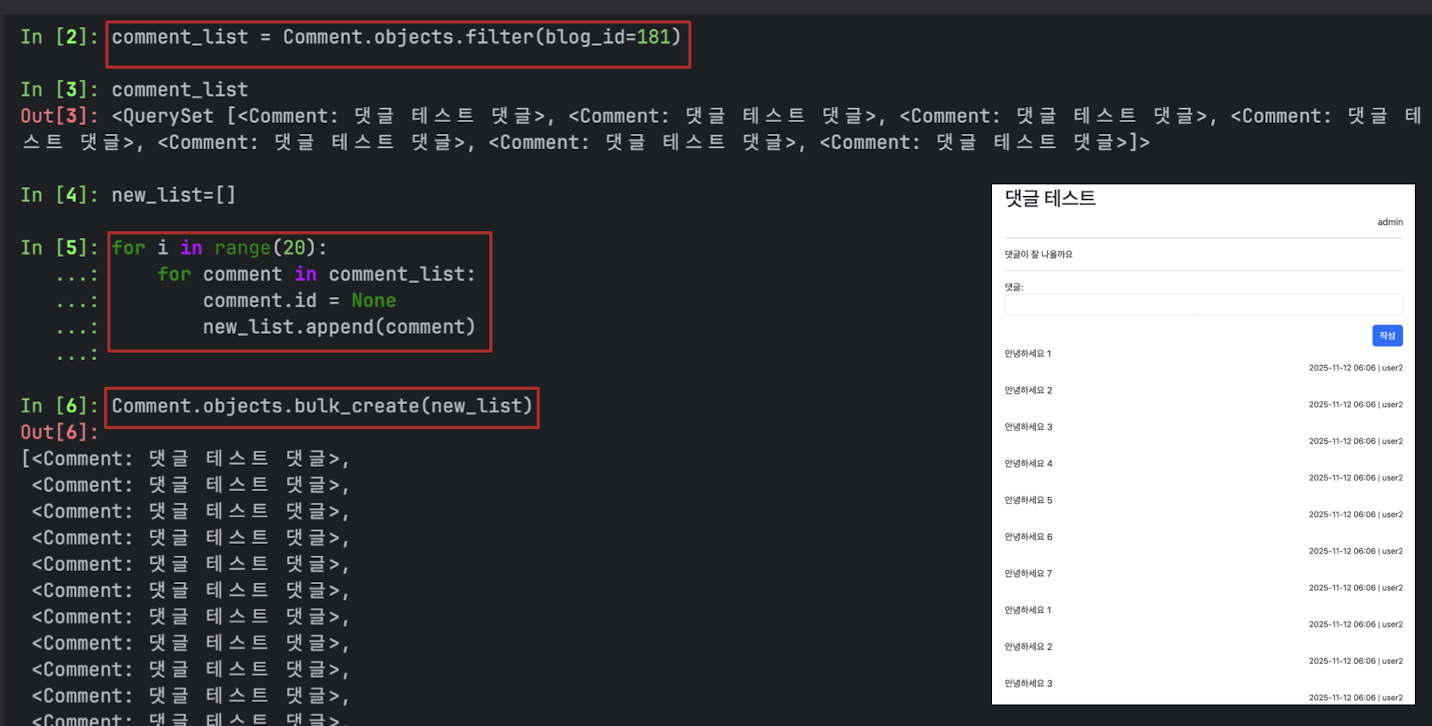Screen dimensions: 1432x726
Task: Select the comment 안녕하세요 6
Action: click(x=1028, y=537)
